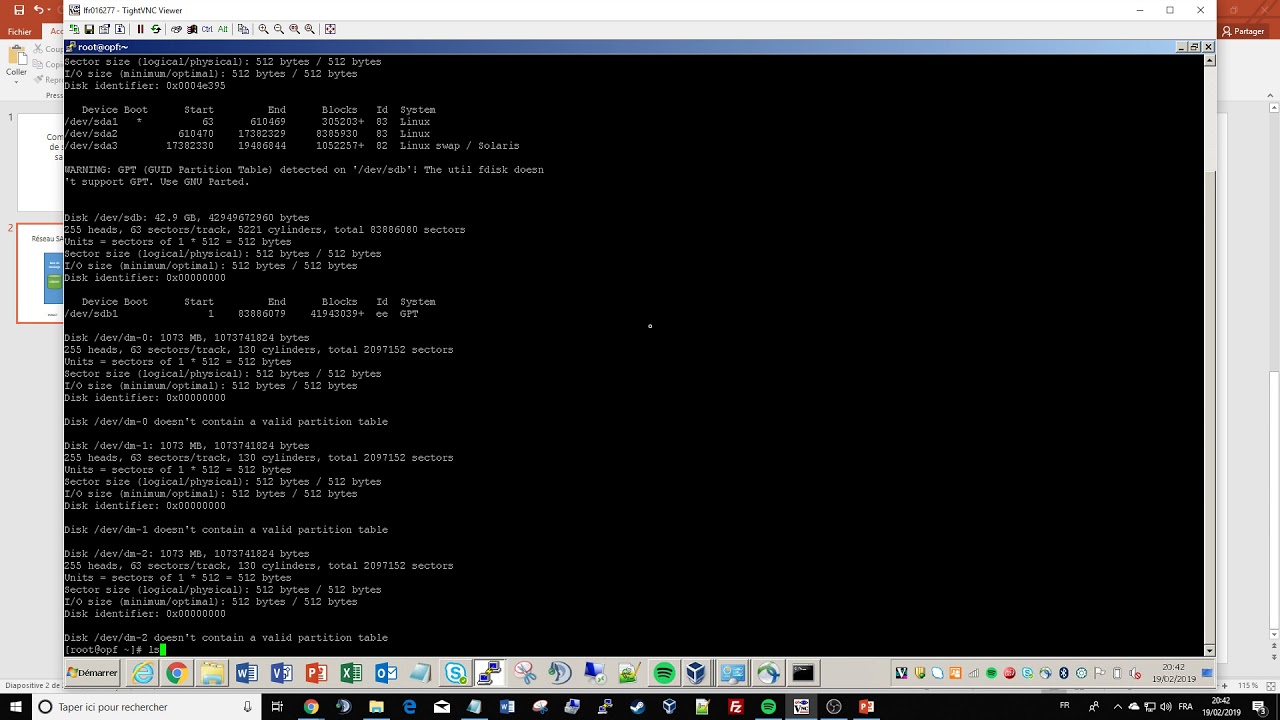Show the connection info toolbar icon
The width and height of the screenshot is (1280, 720).
[120, 29]
